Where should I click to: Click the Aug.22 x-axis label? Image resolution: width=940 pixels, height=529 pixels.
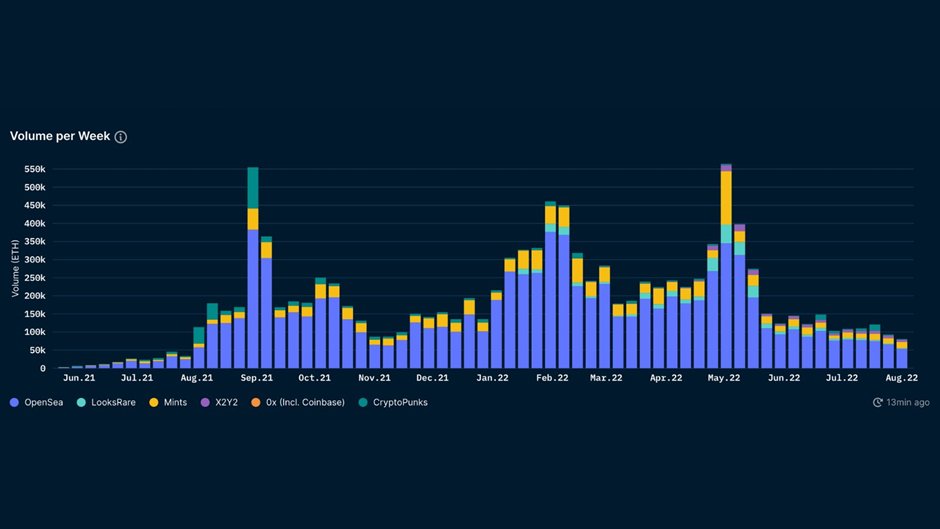point(902,378)
